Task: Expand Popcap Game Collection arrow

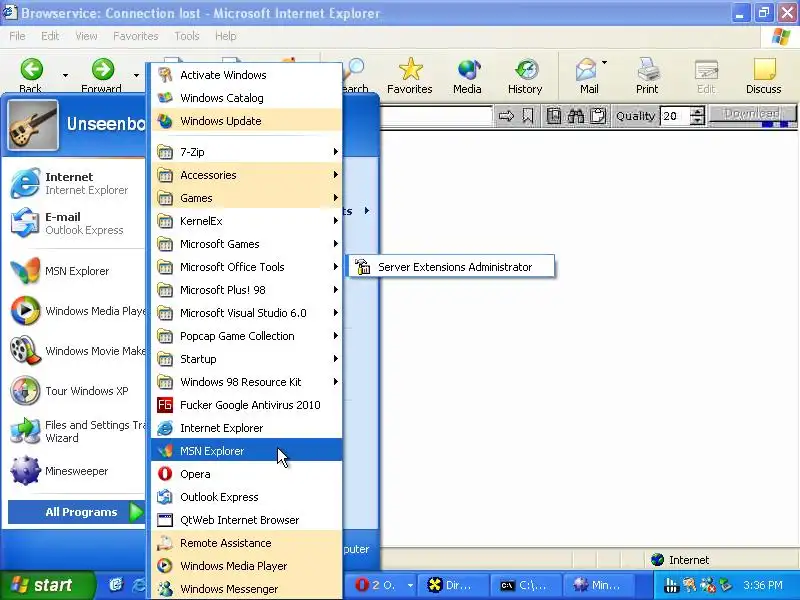Action: click(x=335, y=335)
